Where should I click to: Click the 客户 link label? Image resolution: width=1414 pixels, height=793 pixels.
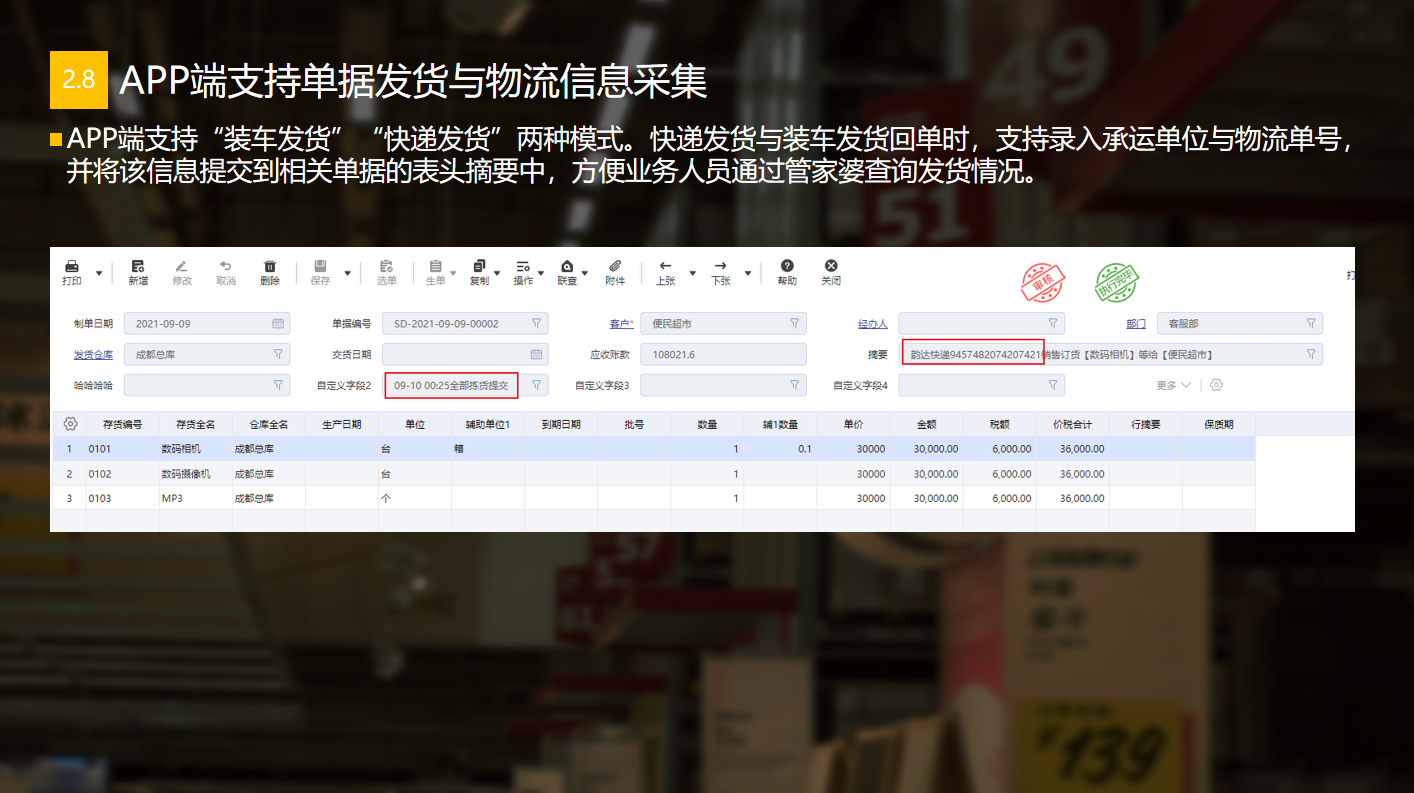point(620,324)
